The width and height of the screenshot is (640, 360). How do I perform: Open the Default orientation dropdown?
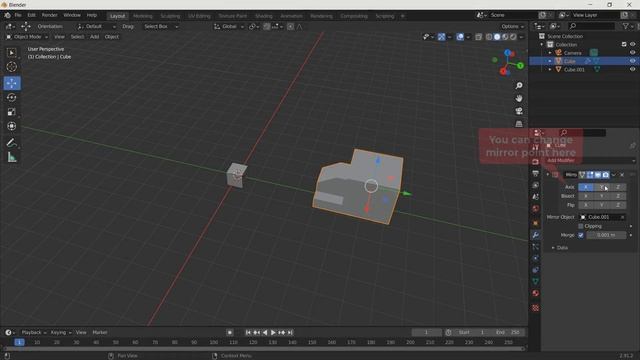[x=96, y=27]
